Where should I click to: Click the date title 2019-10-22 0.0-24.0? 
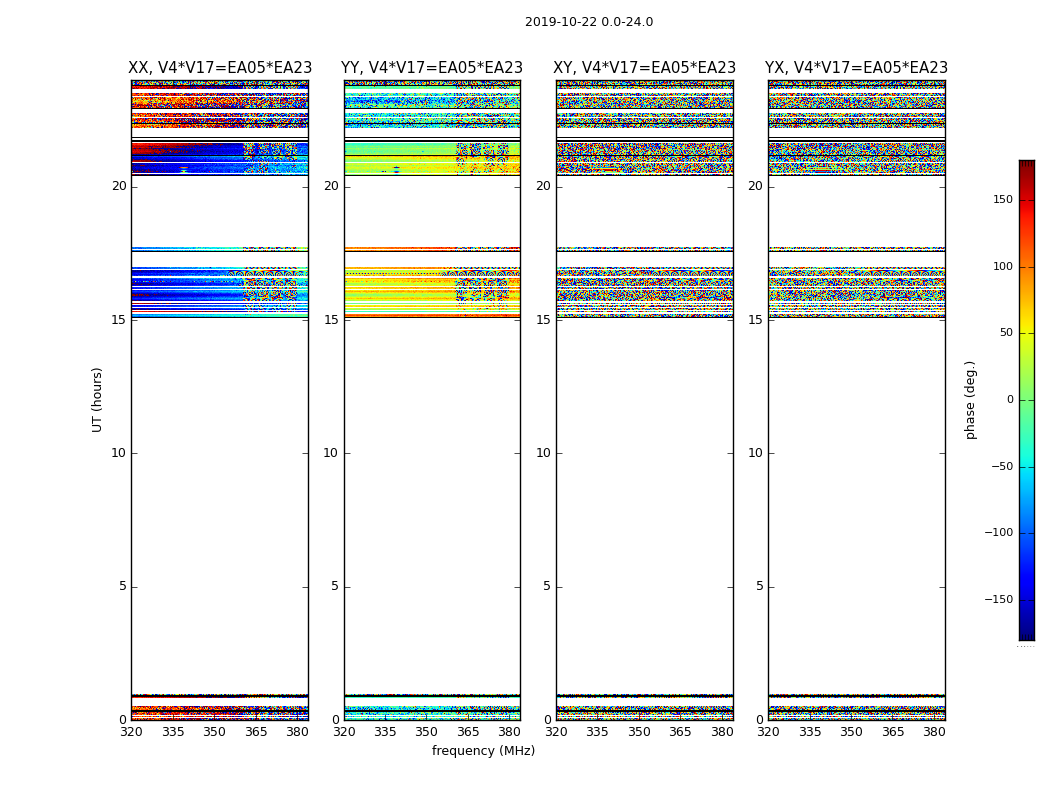tap(588, 22)
